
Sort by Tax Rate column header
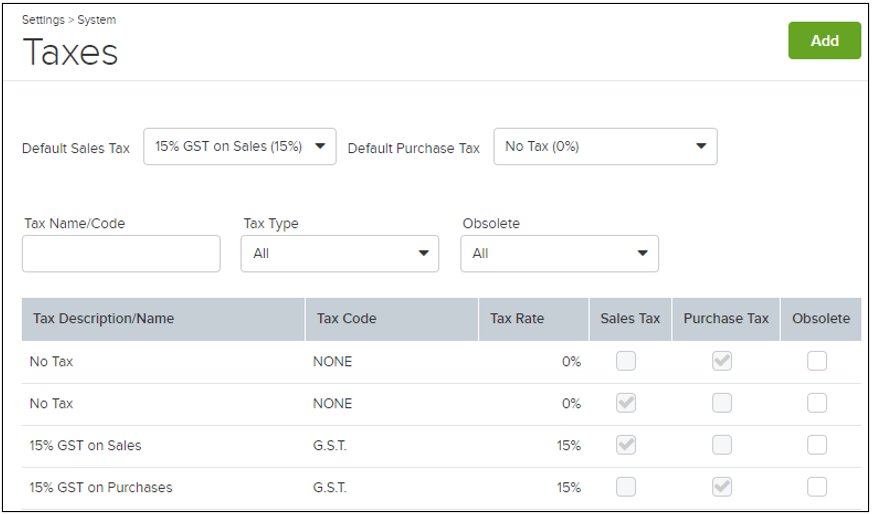[517, 319]
